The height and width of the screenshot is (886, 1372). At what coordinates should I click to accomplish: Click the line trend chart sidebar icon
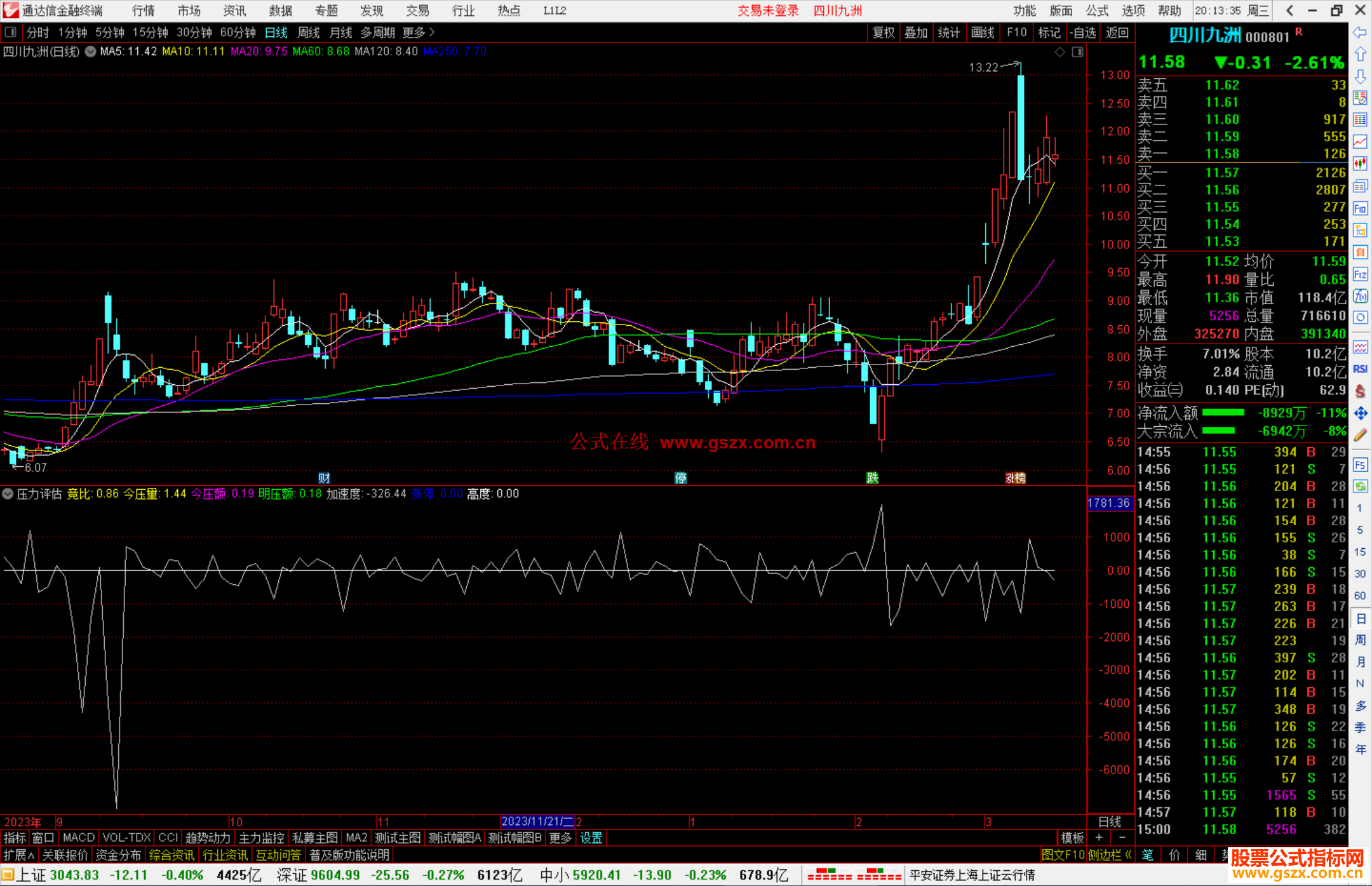click(1360, 142)
